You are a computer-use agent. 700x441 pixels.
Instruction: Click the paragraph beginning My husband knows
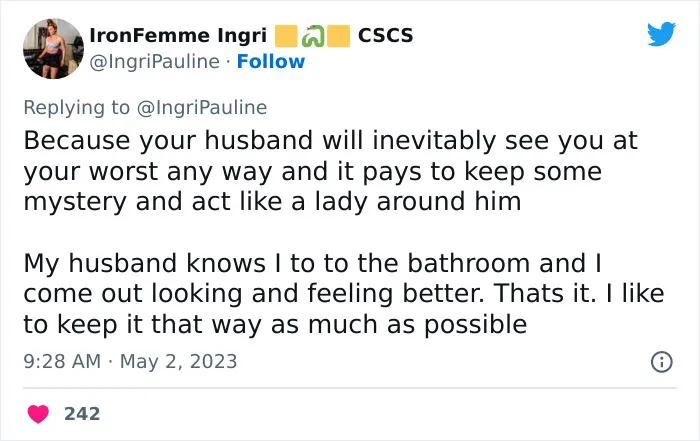coord(344,293)
